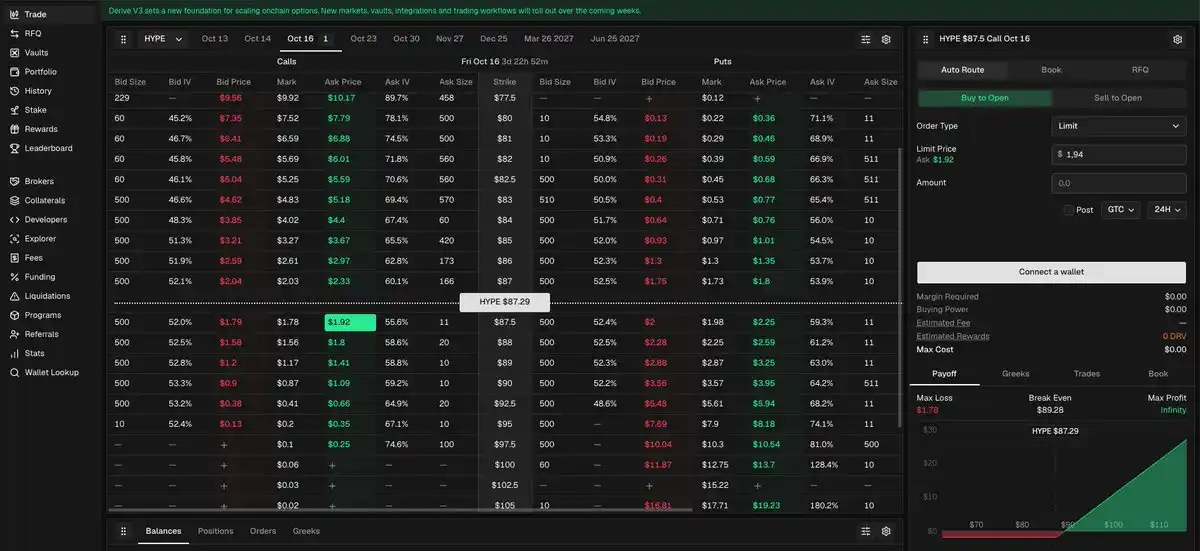This screenshot has width=1200, height=551.
Task: Tick the Post checkbox
Action: coord(1070,210)
